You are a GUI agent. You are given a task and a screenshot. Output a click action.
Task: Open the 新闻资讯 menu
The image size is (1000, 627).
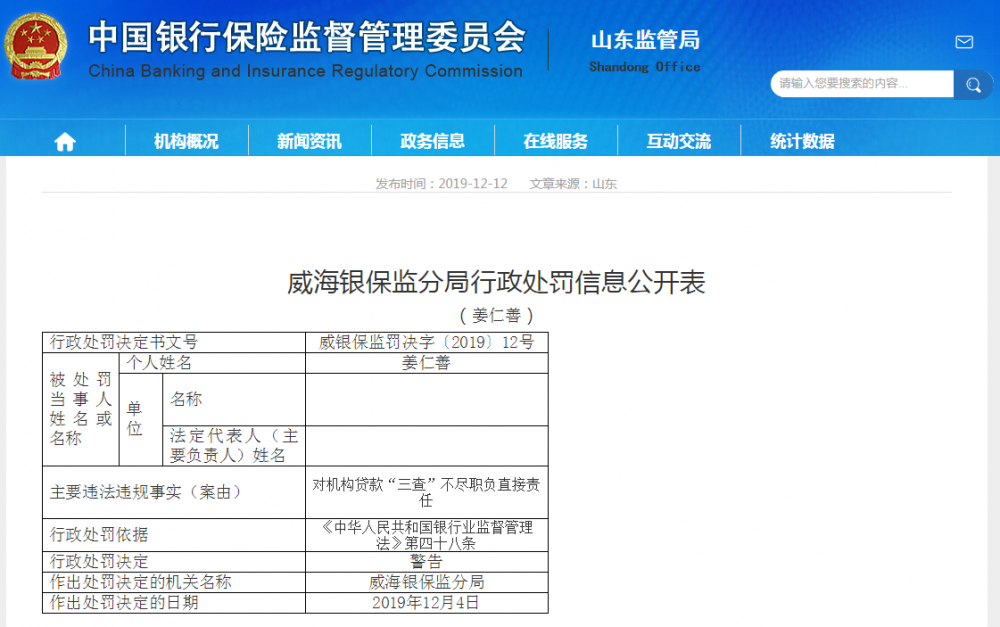[309, 140]
